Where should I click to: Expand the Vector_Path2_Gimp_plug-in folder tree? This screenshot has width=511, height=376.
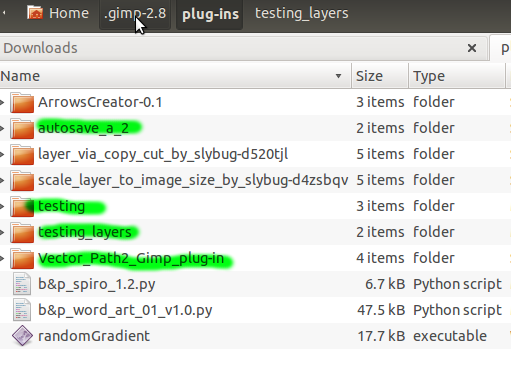pos(2,258)
